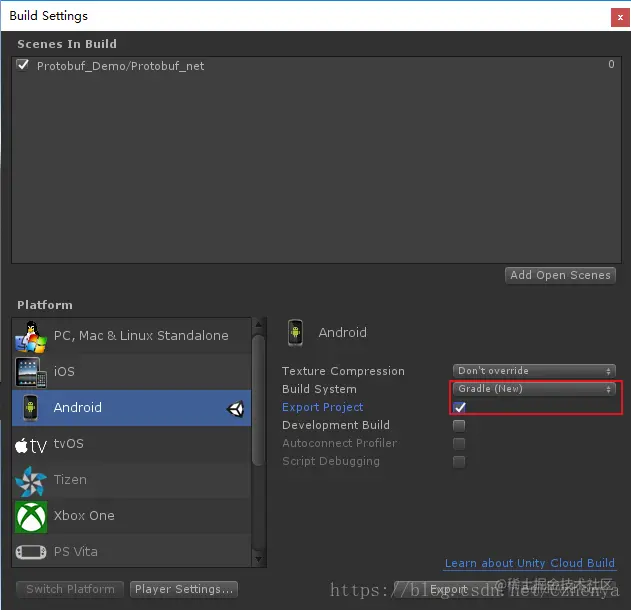Select the PC, Mac & Linux Standalone platform icon
The width and height of the screenshot is (631, 610).
(x=31, y=337)
